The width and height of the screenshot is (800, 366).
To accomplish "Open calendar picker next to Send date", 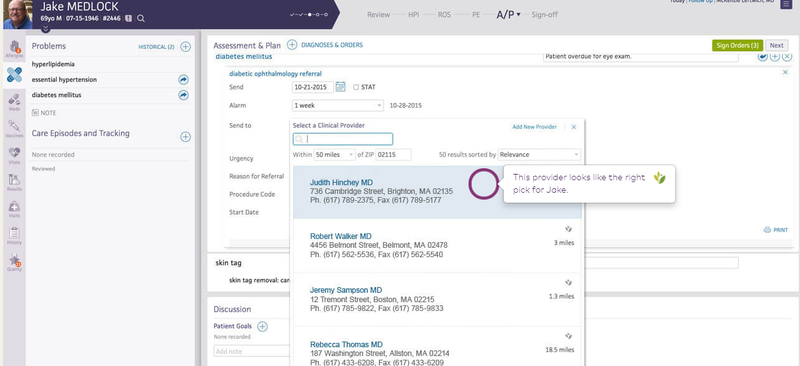I will (x=341, y=87).
